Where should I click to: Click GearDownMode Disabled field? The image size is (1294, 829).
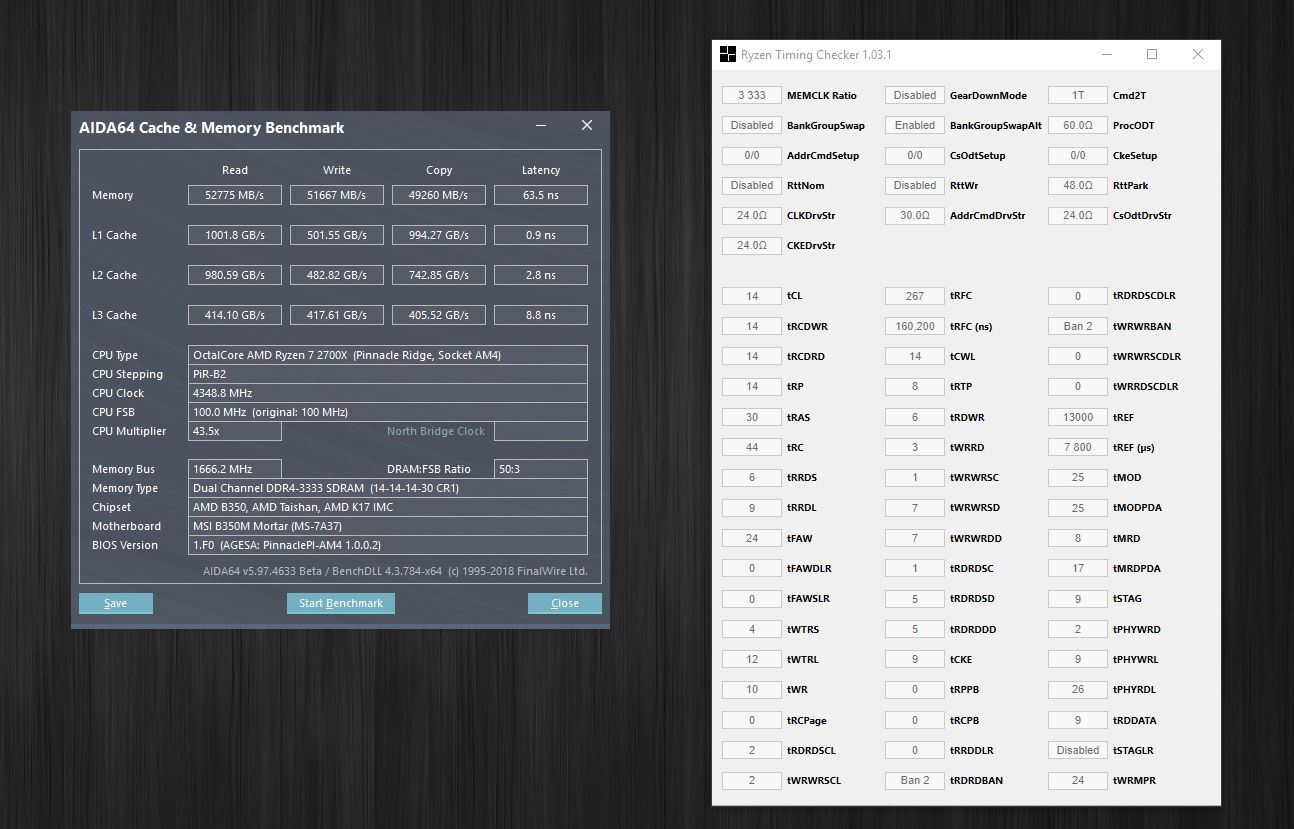coord(915,95)
